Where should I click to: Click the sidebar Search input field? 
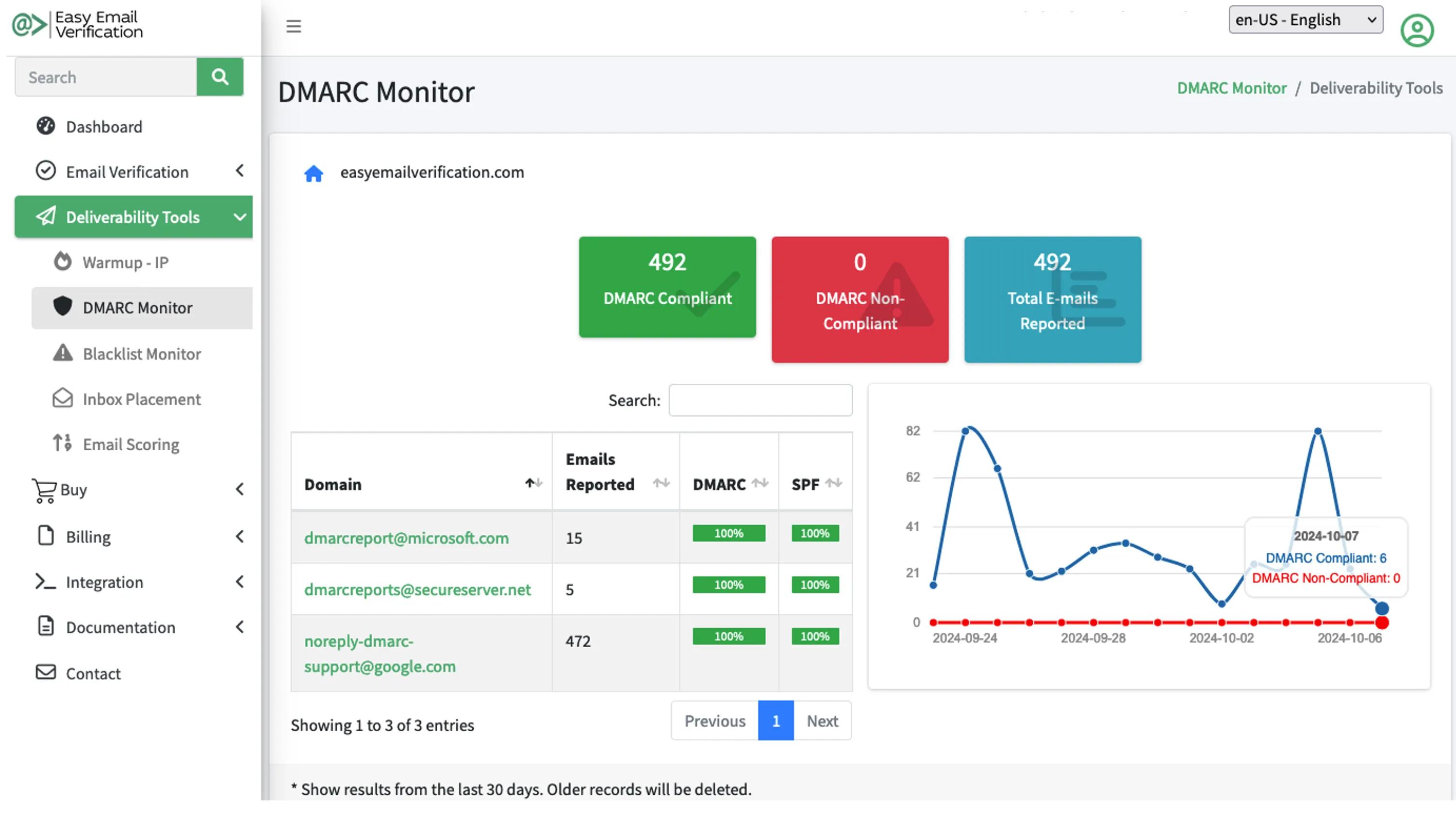coord(106,76)
